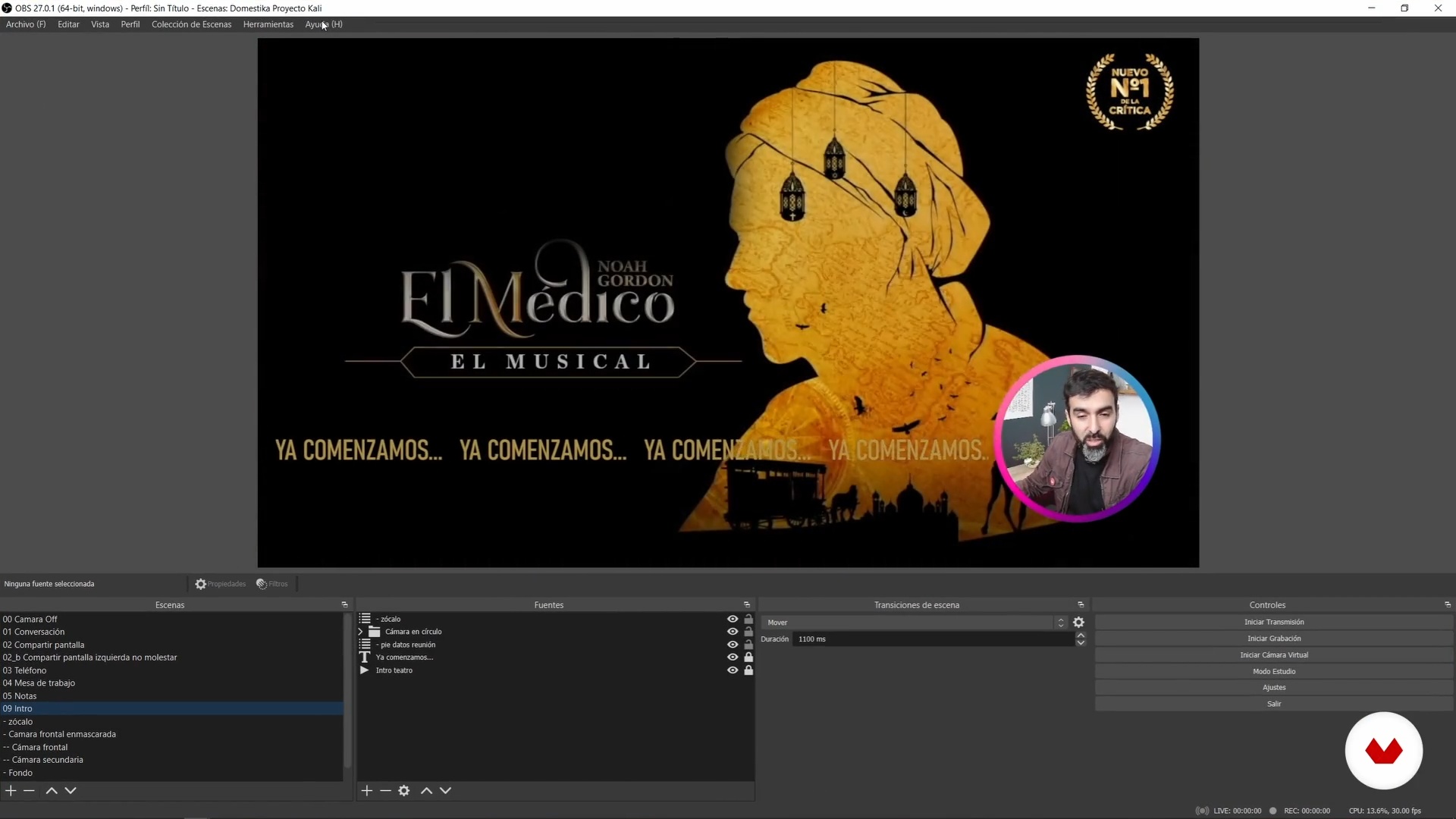Click the Salir button
The image size is (1456, 819).
(1274, 704)
